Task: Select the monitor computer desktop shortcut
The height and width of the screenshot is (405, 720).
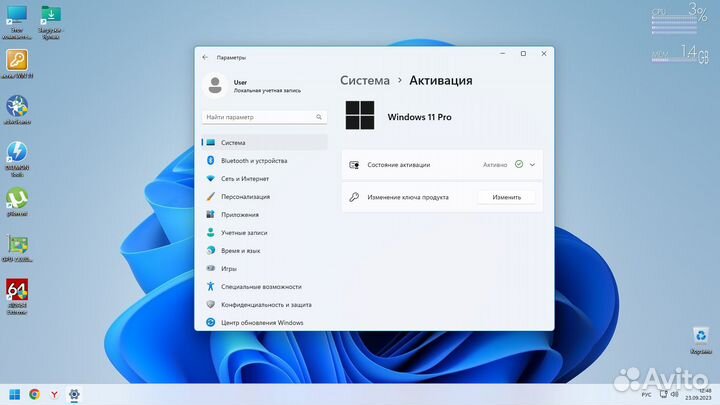Action: [x=17, y=22]
